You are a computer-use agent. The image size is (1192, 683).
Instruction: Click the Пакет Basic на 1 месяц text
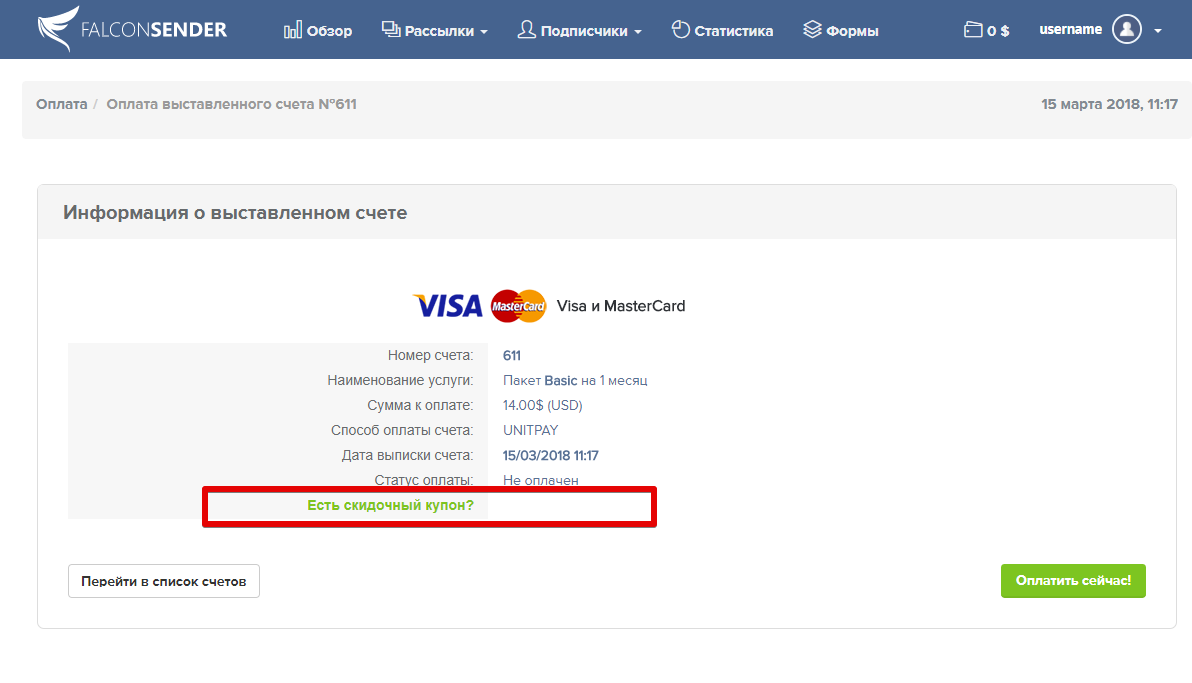[x=575, y=380]
